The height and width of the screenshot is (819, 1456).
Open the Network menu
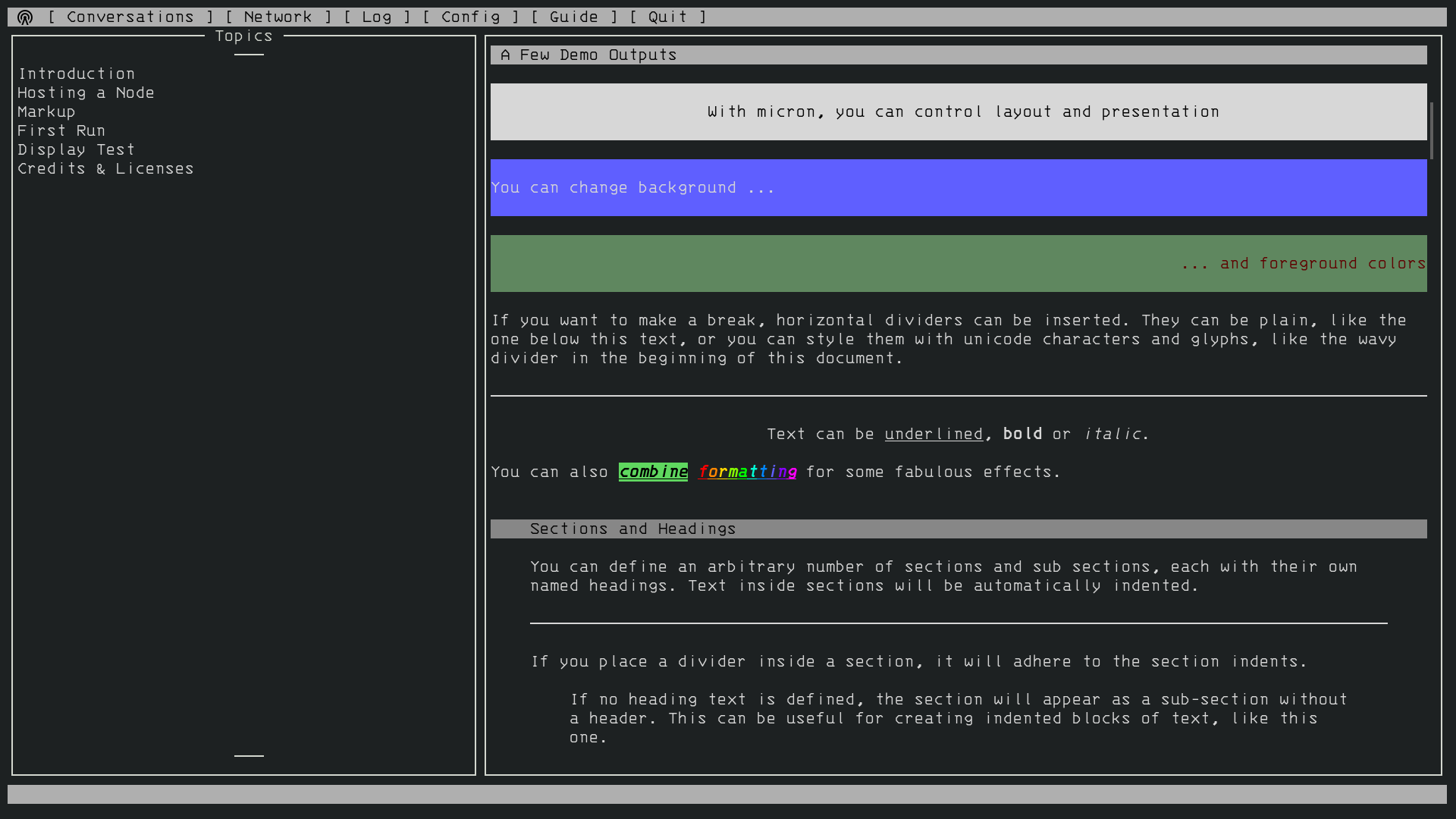coord(278,17)
